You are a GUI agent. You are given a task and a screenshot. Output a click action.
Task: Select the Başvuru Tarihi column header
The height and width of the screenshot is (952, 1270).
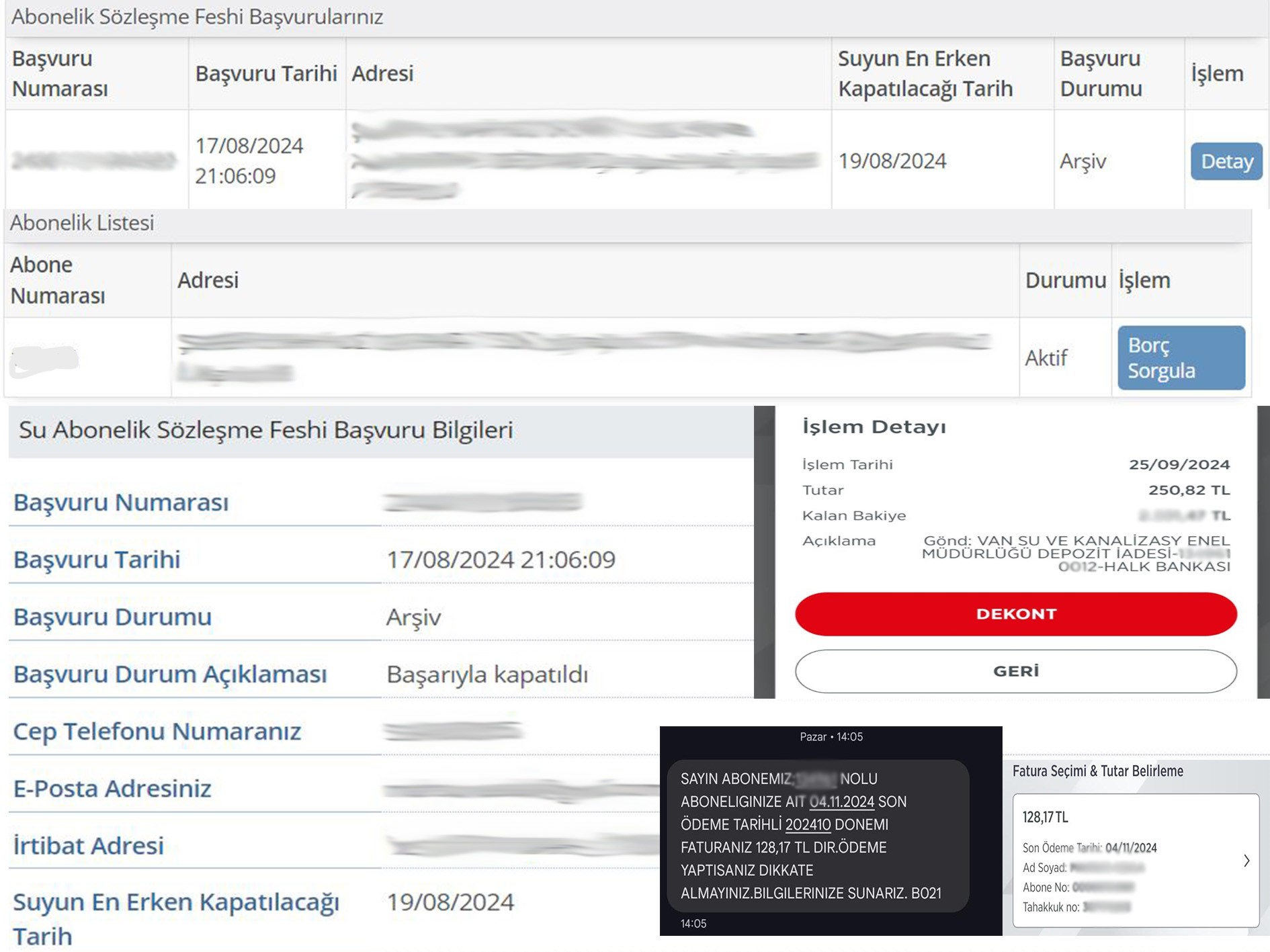(x=266, y=73)
